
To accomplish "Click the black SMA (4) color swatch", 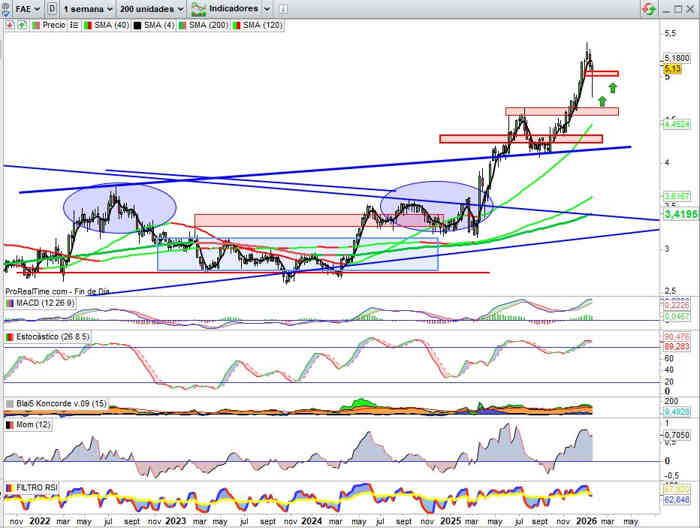I will (x=135, y=23).
